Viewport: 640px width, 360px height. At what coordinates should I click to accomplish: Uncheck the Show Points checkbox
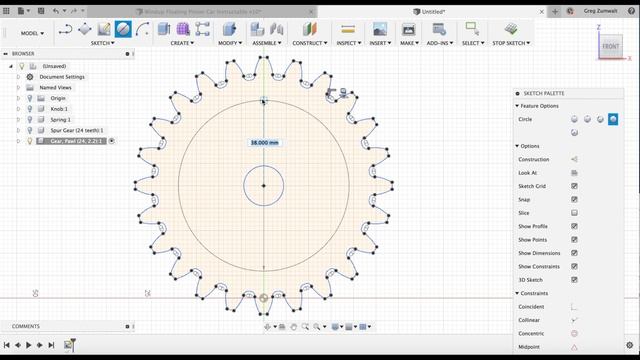(x=574, y=240)
